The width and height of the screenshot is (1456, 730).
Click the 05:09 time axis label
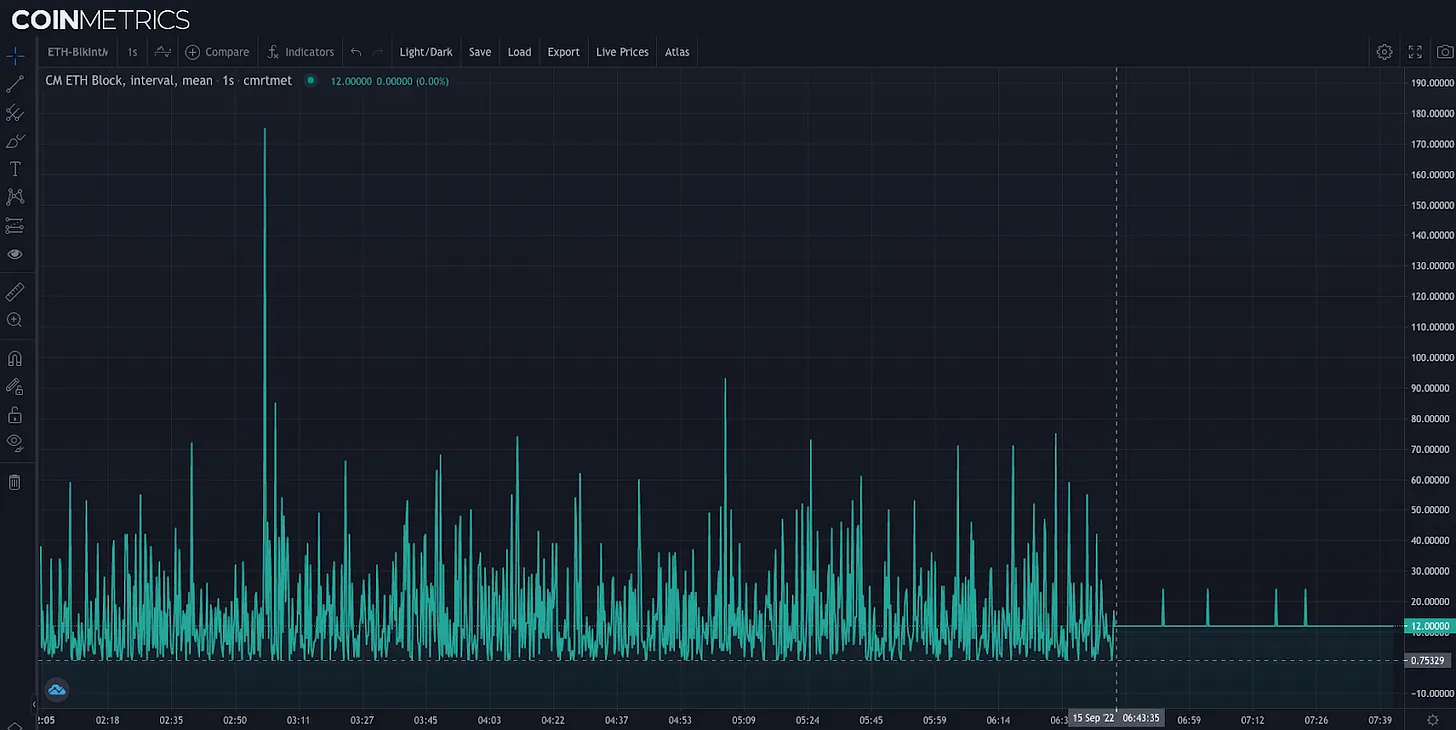(743, 720)
